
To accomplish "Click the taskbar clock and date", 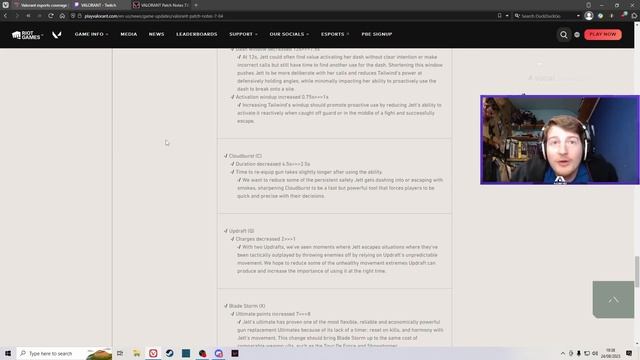I will [610, 353].
